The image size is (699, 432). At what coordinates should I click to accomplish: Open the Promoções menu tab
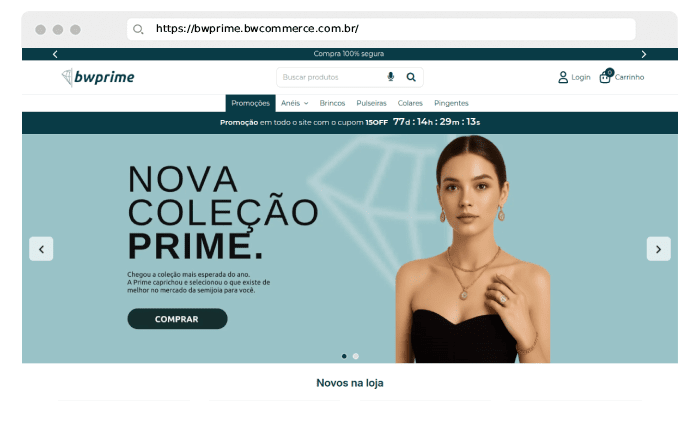(x=251, y=103)
